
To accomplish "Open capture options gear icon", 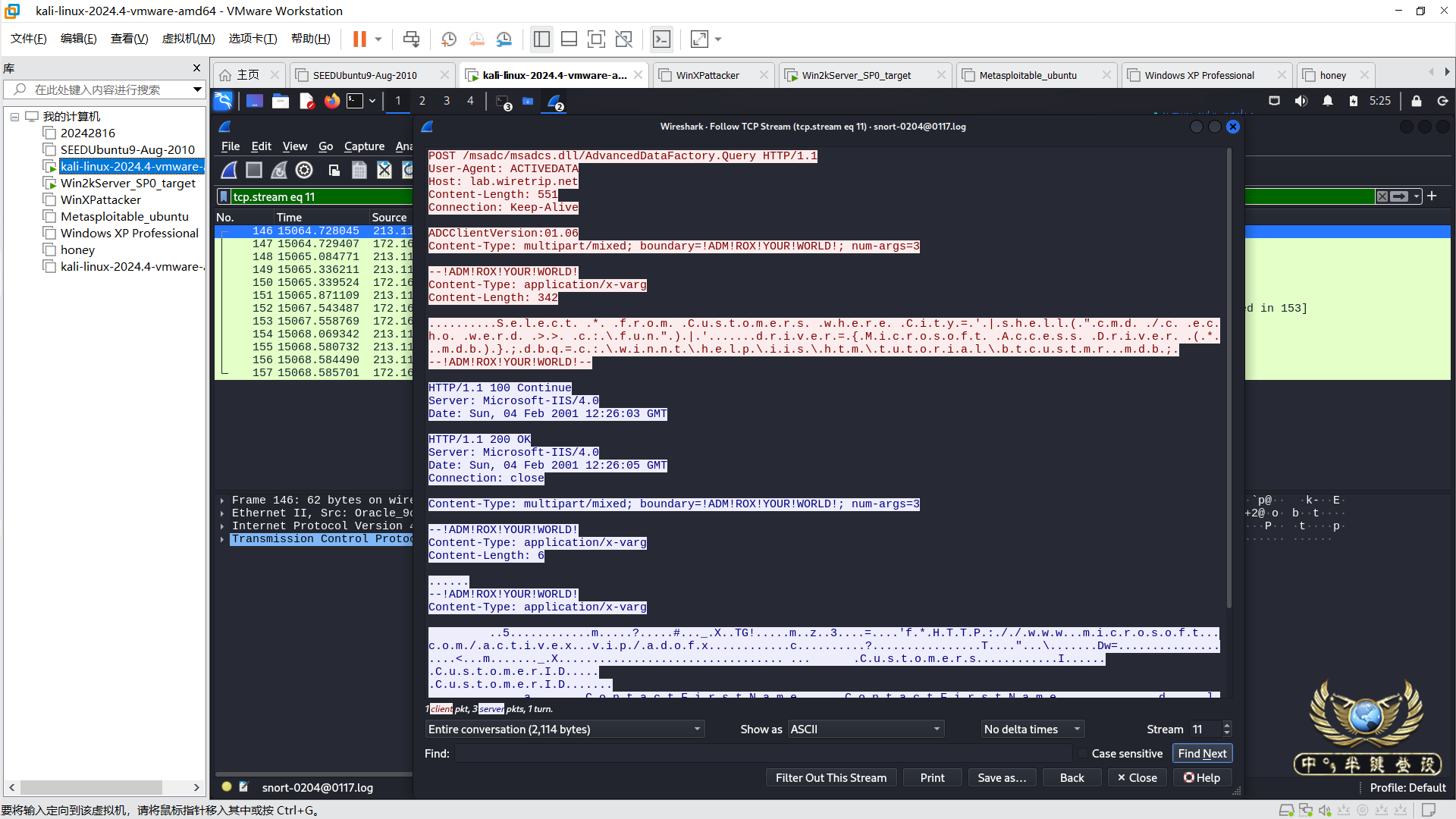I will point(304,171).
